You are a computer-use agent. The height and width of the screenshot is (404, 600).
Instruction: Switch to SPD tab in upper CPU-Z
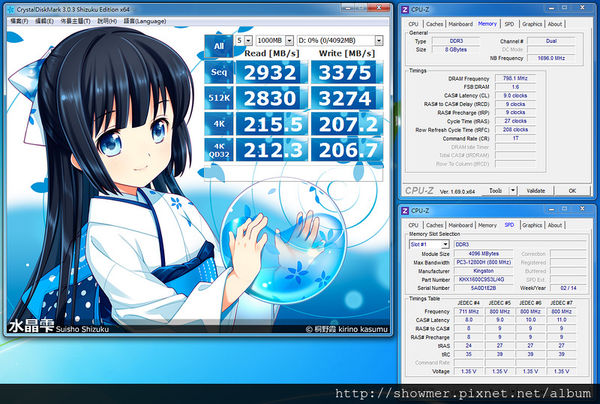[x=509, y=24]
